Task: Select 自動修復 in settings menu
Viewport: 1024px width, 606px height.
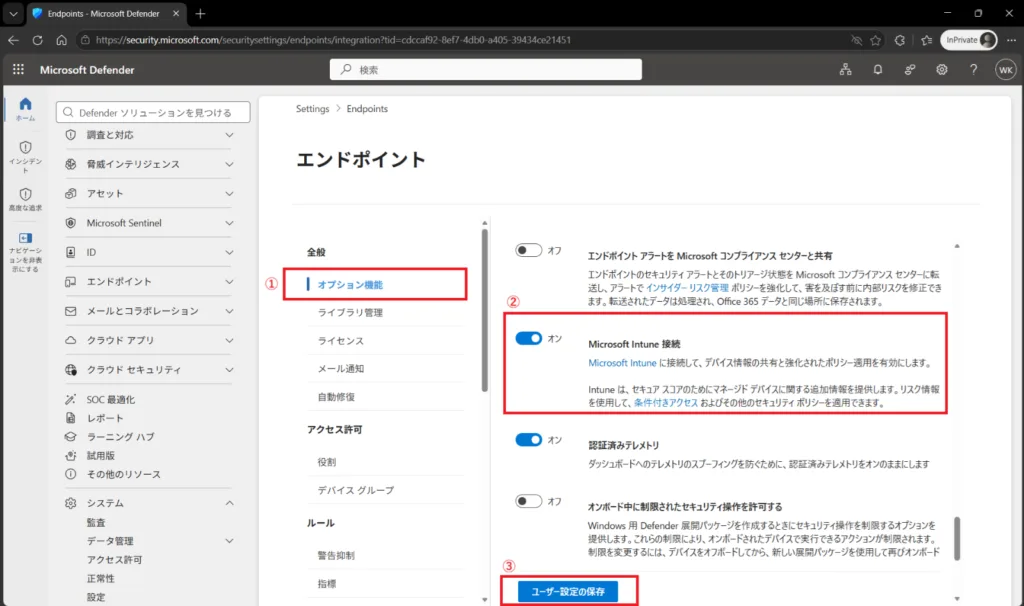Action: coord(336,397)
